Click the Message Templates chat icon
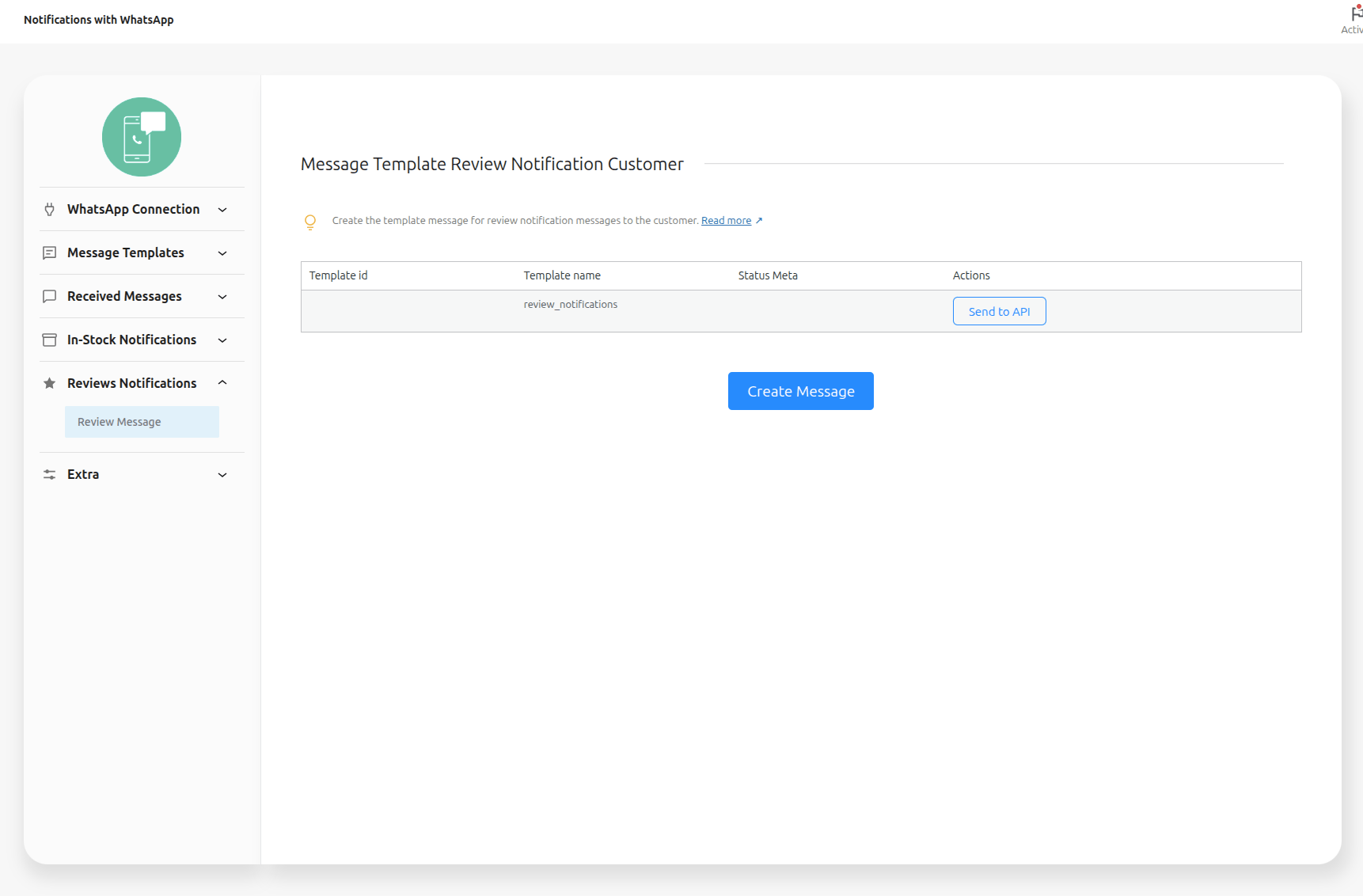Viewport: 1363px width, 896px height. coord(49,253)
